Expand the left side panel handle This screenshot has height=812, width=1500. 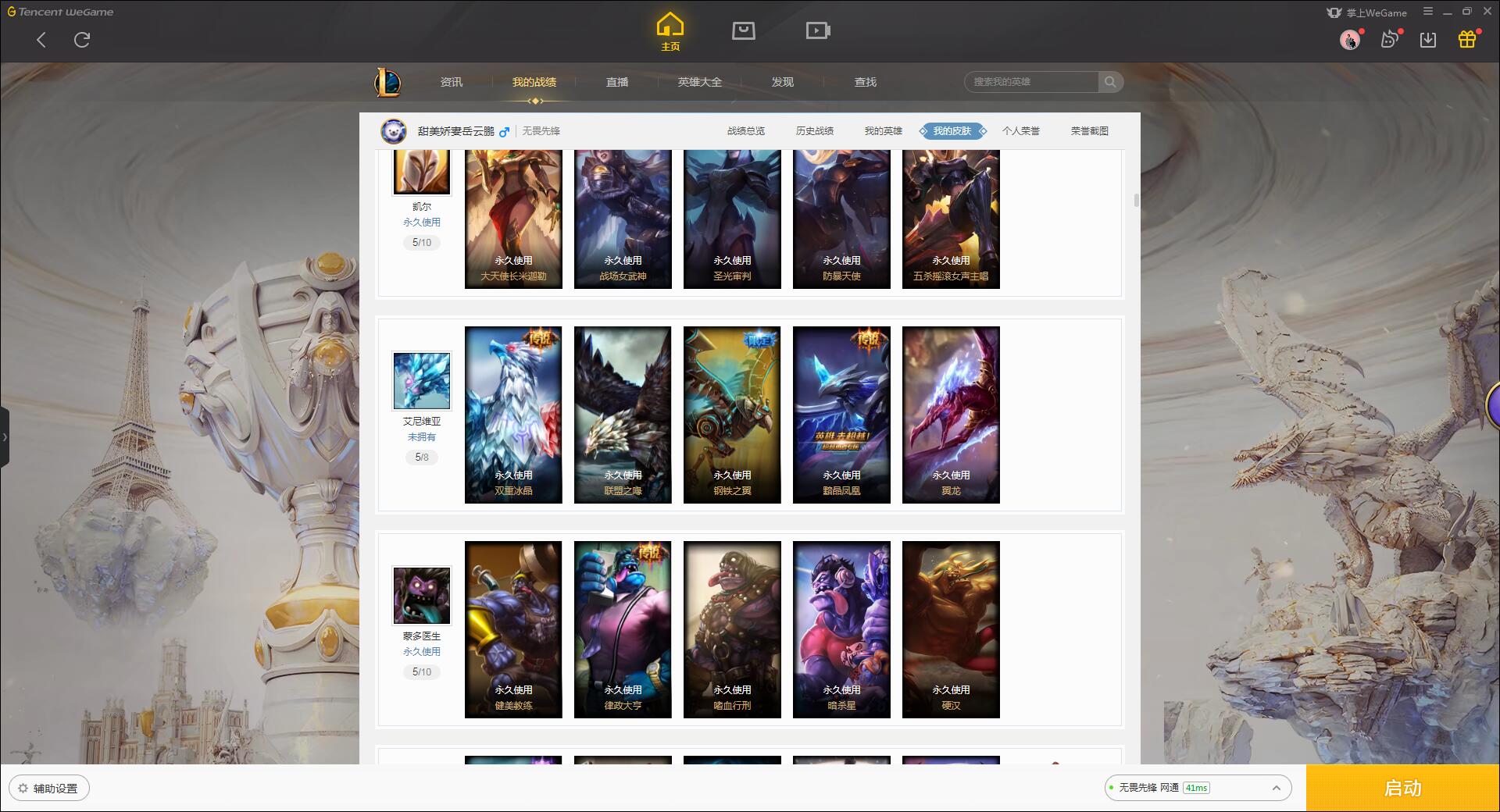click(5, 437)
